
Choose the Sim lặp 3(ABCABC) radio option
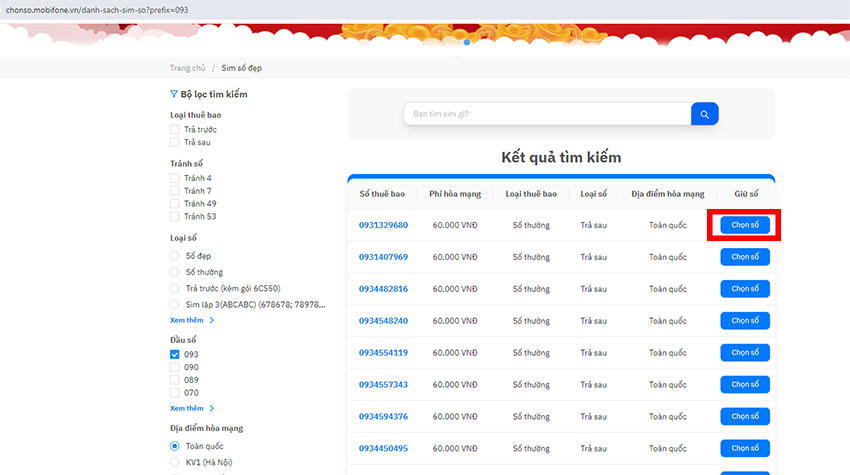[175, 304]
